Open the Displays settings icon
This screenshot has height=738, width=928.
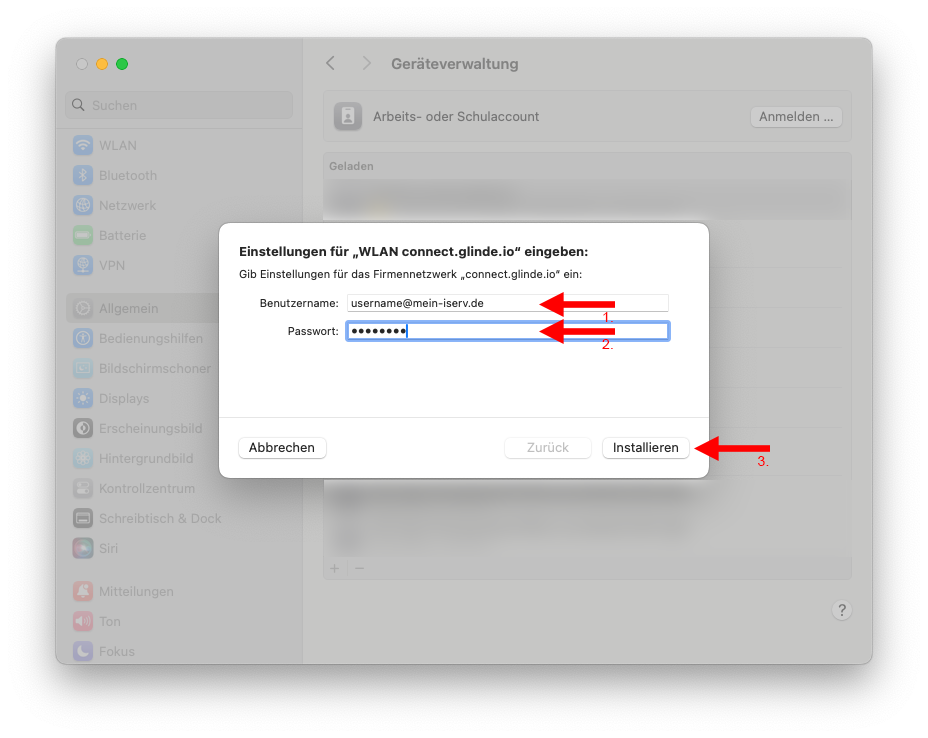tap(83, 399)
